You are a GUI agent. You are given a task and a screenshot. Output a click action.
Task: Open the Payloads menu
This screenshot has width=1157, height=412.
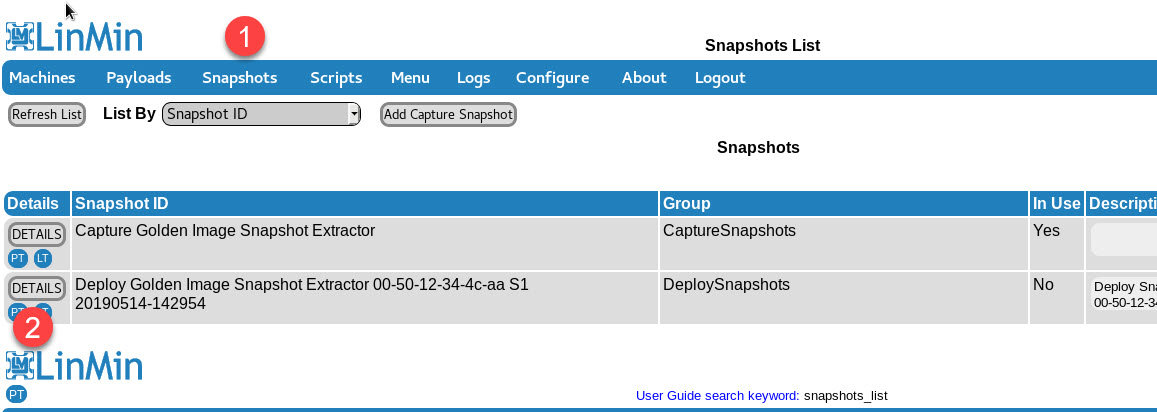(139, 78)
